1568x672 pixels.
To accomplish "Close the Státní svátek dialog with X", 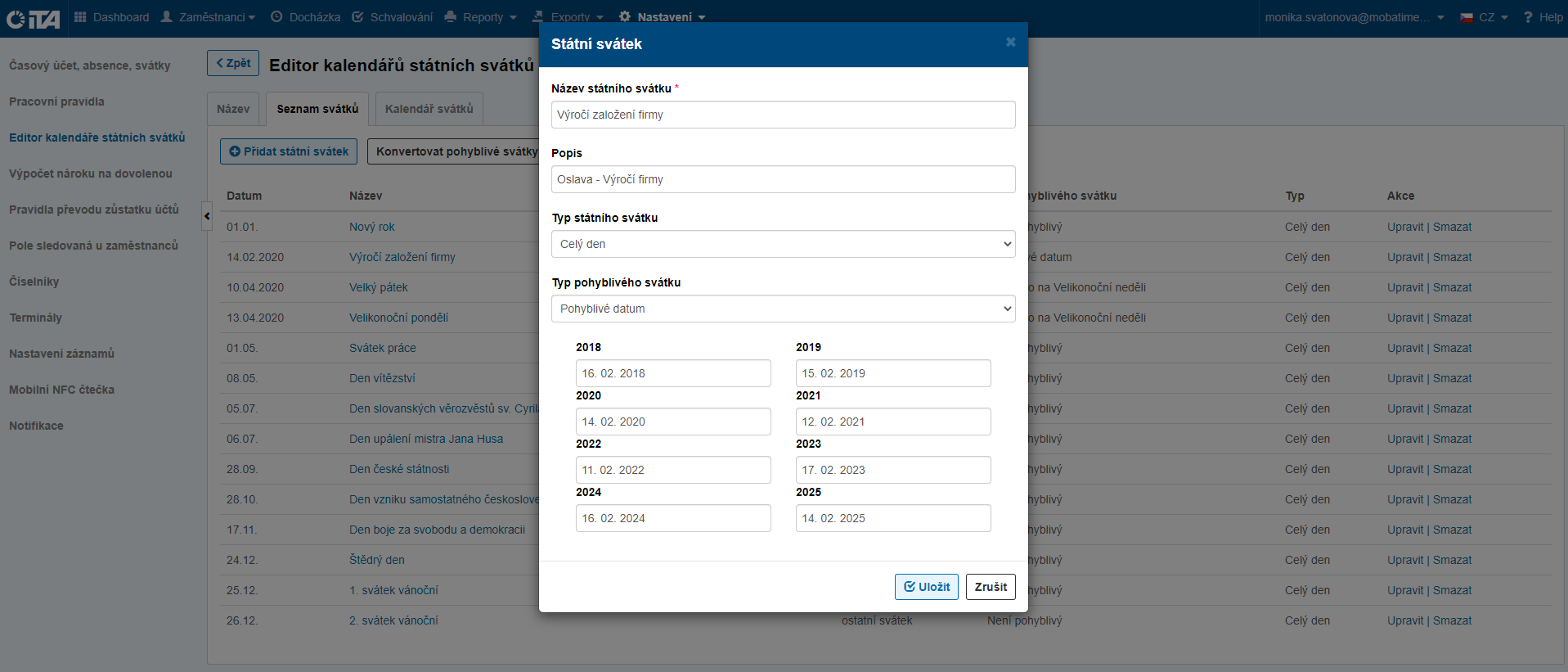I will click(1010, 43).
